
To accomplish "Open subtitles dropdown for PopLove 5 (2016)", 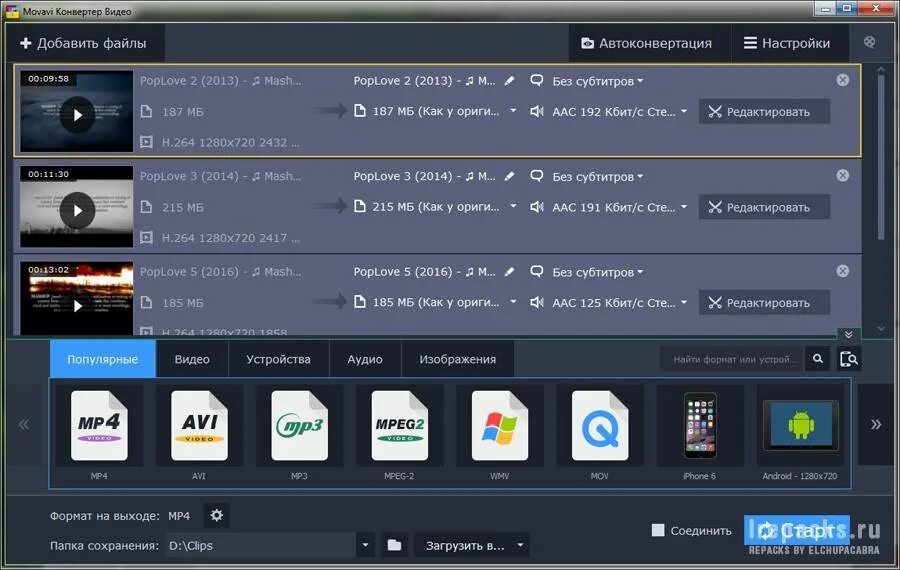I will click(597, 272).
